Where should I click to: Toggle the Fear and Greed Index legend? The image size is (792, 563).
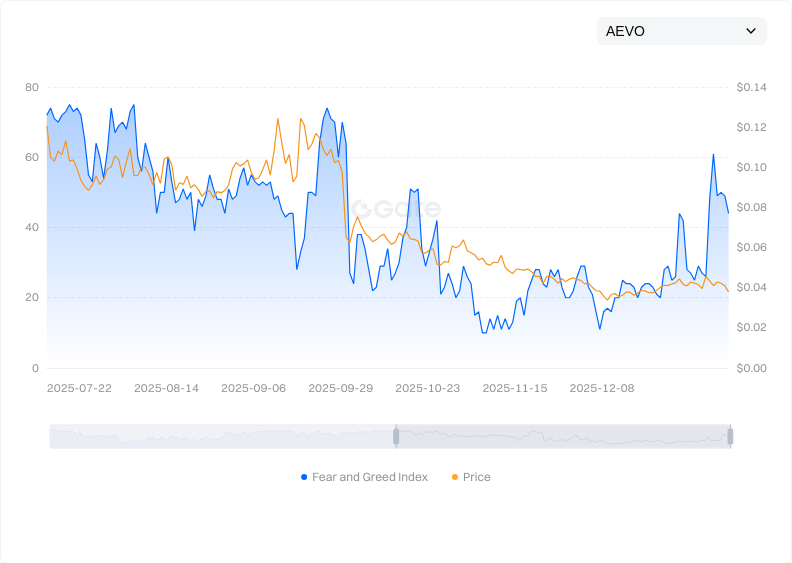tap(369, 477)
